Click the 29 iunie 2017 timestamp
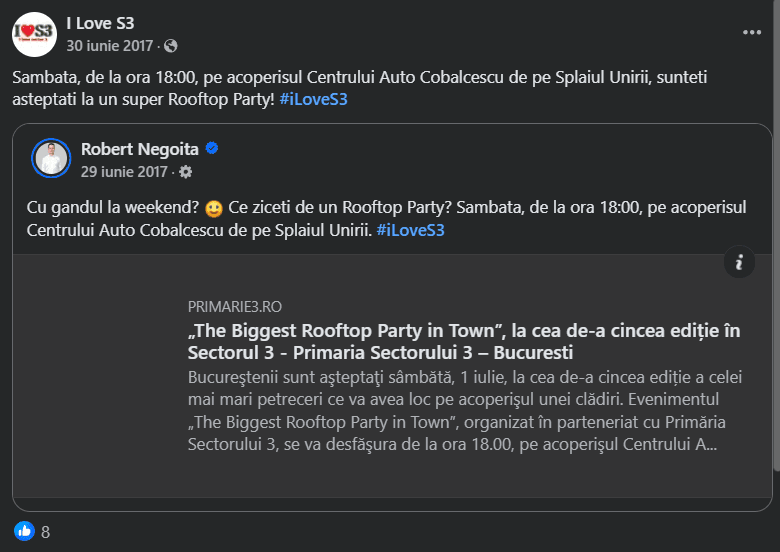The width and height of the screenshot is (780, 552). pos(124,171)
